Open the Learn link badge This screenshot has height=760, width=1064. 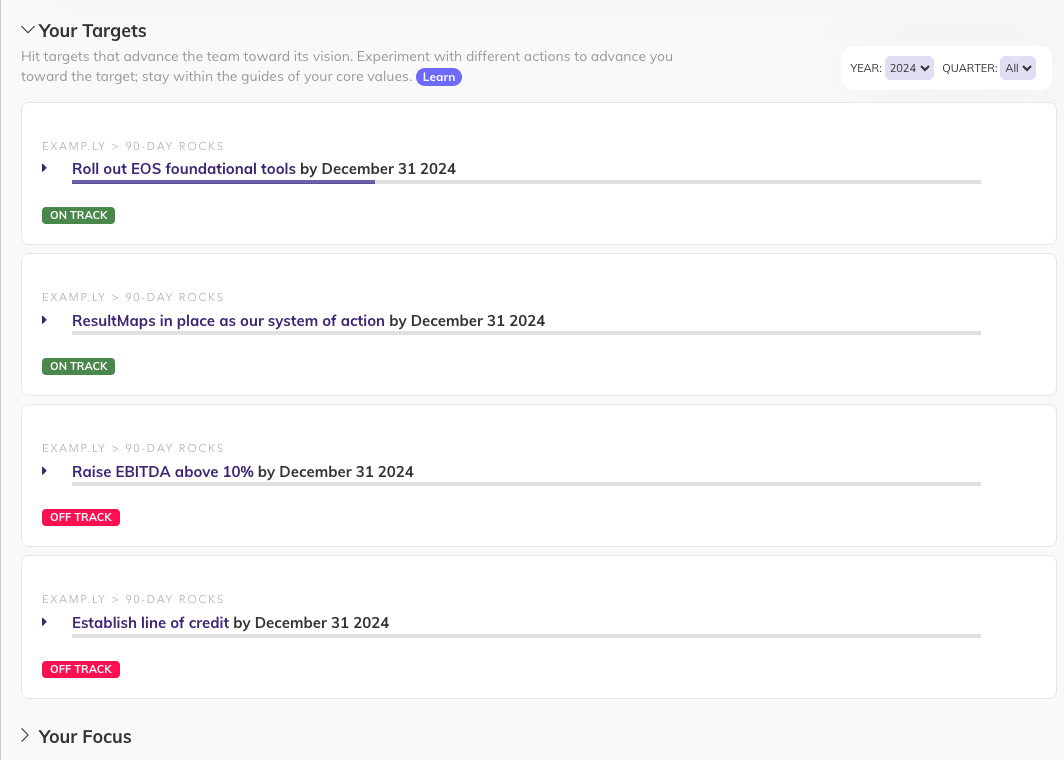[438, 77]
